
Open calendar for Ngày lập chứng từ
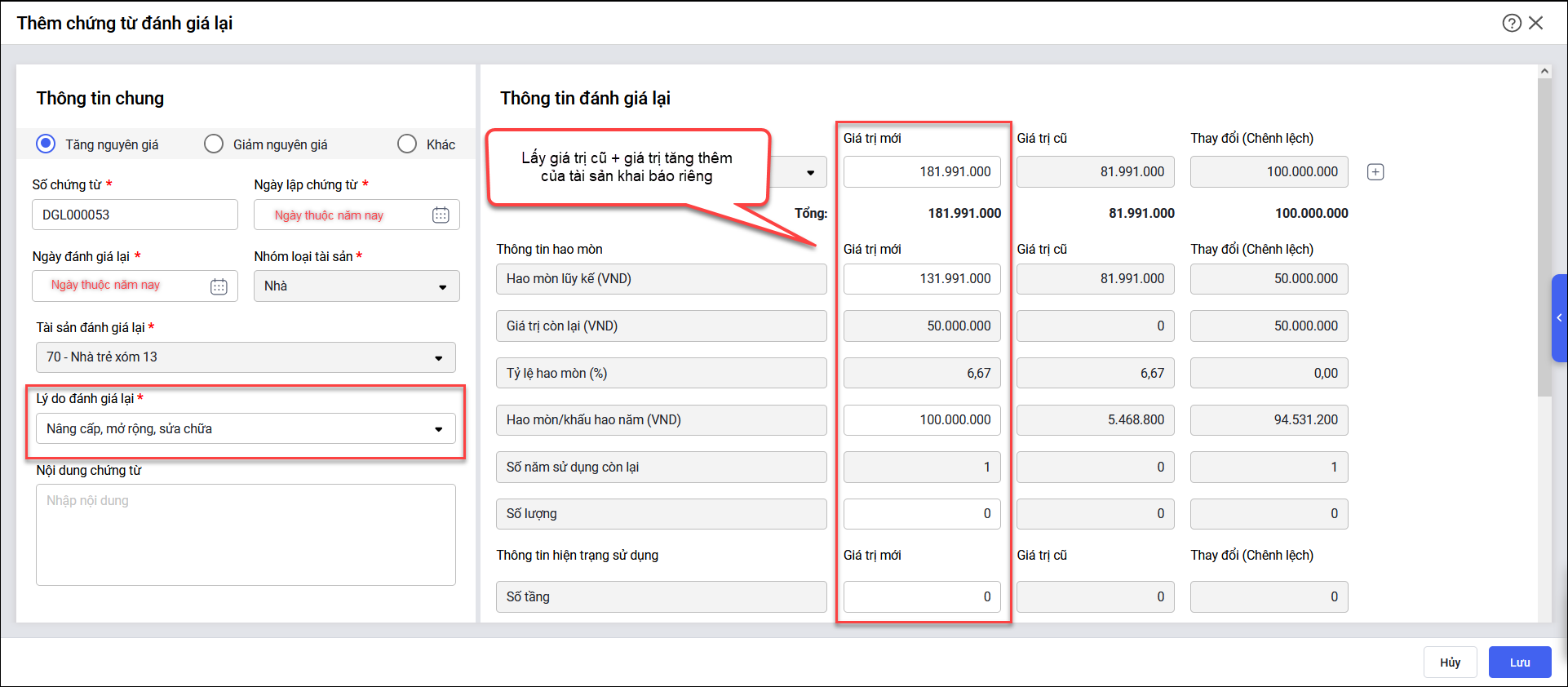[x=441, y=215]
